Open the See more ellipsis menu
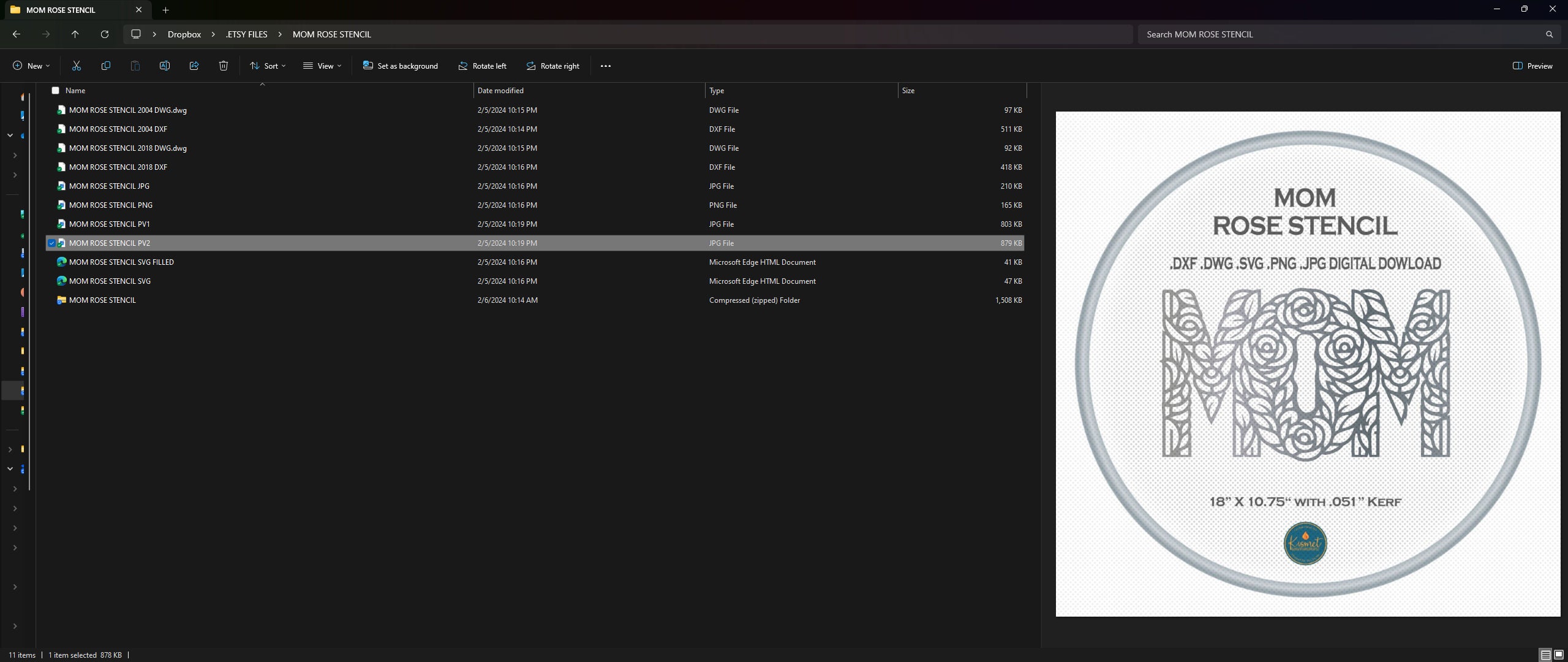 pos(606,66)
